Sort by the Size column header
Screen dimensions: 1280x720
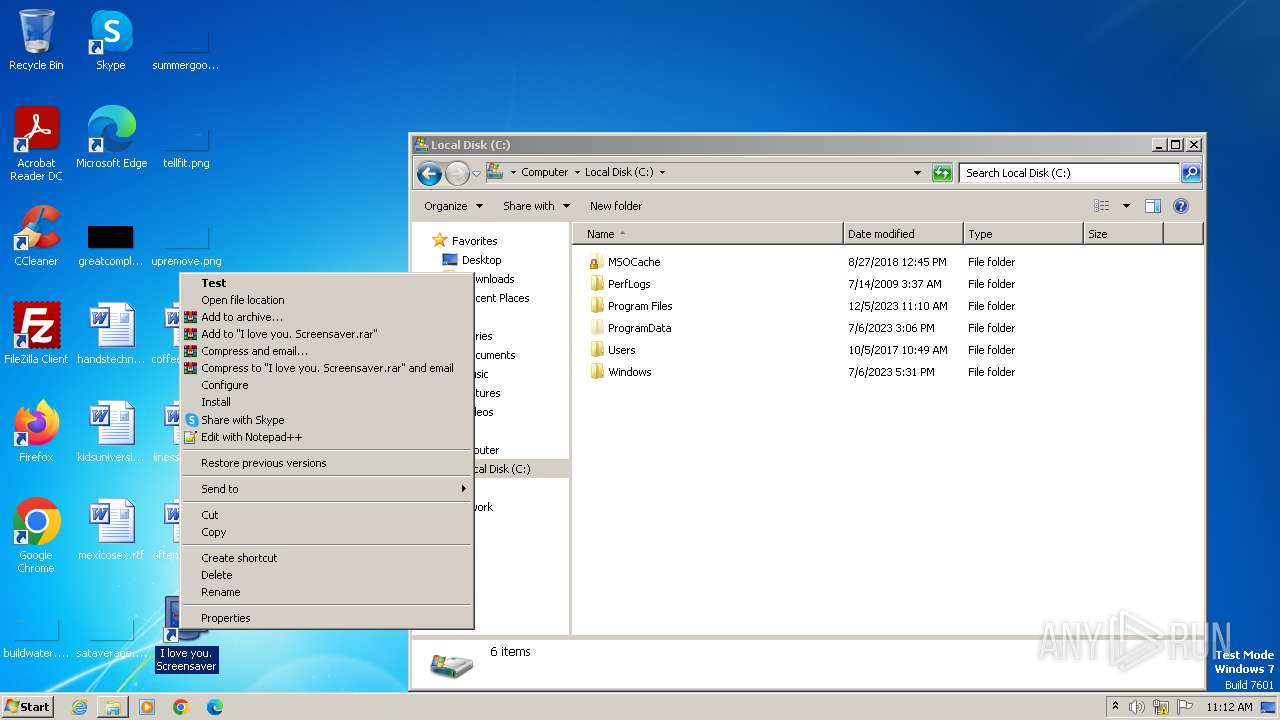point(1123,234)
